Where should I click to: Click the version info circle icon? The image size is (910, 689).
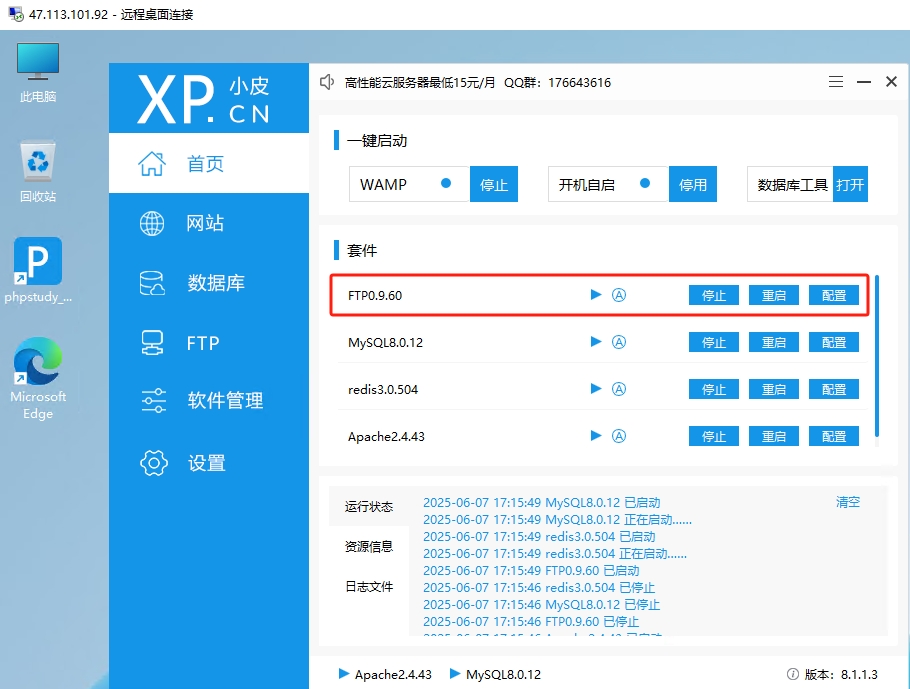[x=793, y=674]
